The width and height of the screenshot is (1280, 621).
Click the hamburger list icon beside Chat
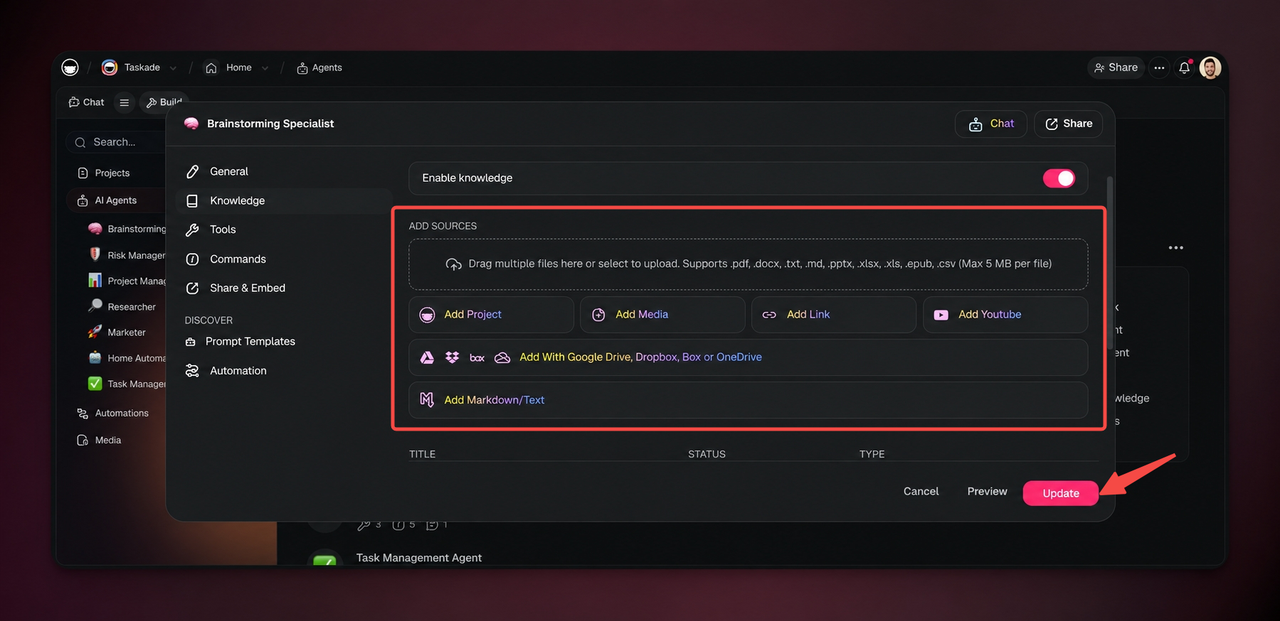124,102
